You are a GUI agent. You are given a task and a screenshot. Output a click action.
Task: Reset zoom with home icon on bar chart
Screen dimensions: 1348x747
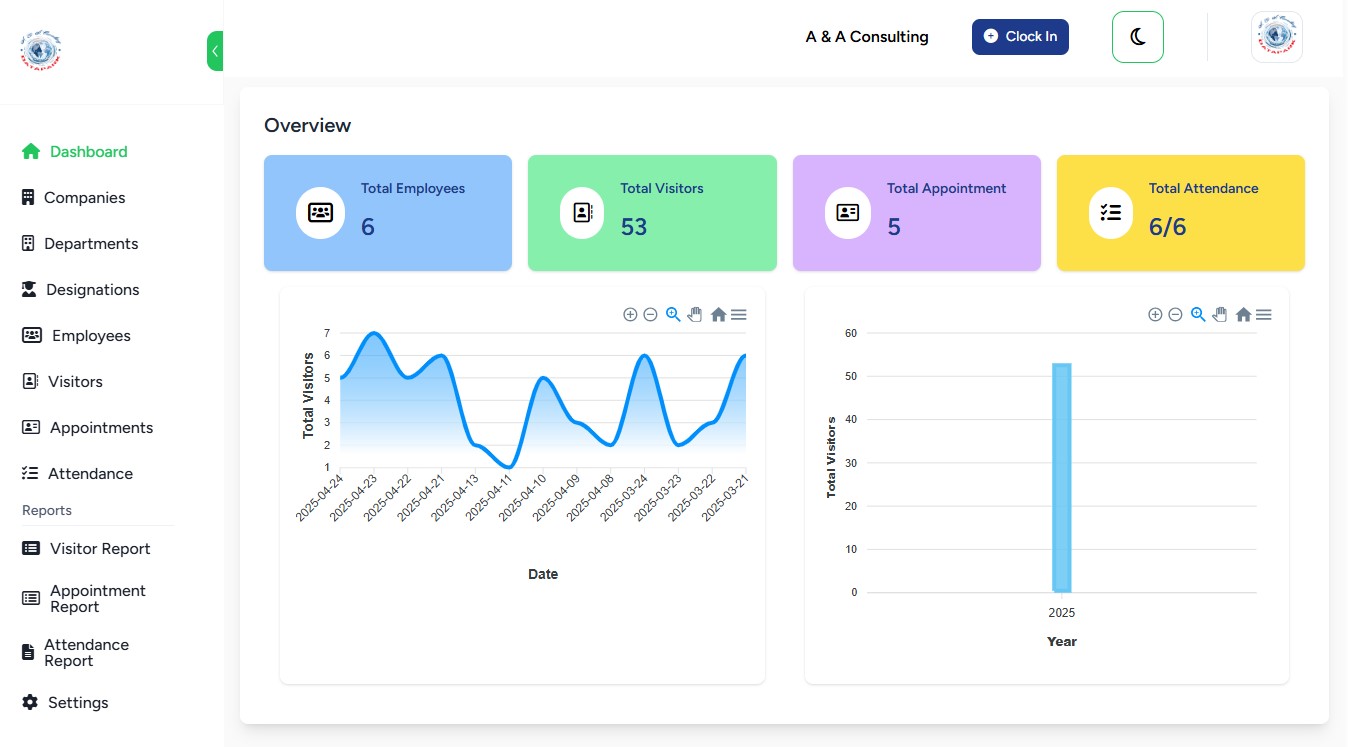tap(1243, 315)
